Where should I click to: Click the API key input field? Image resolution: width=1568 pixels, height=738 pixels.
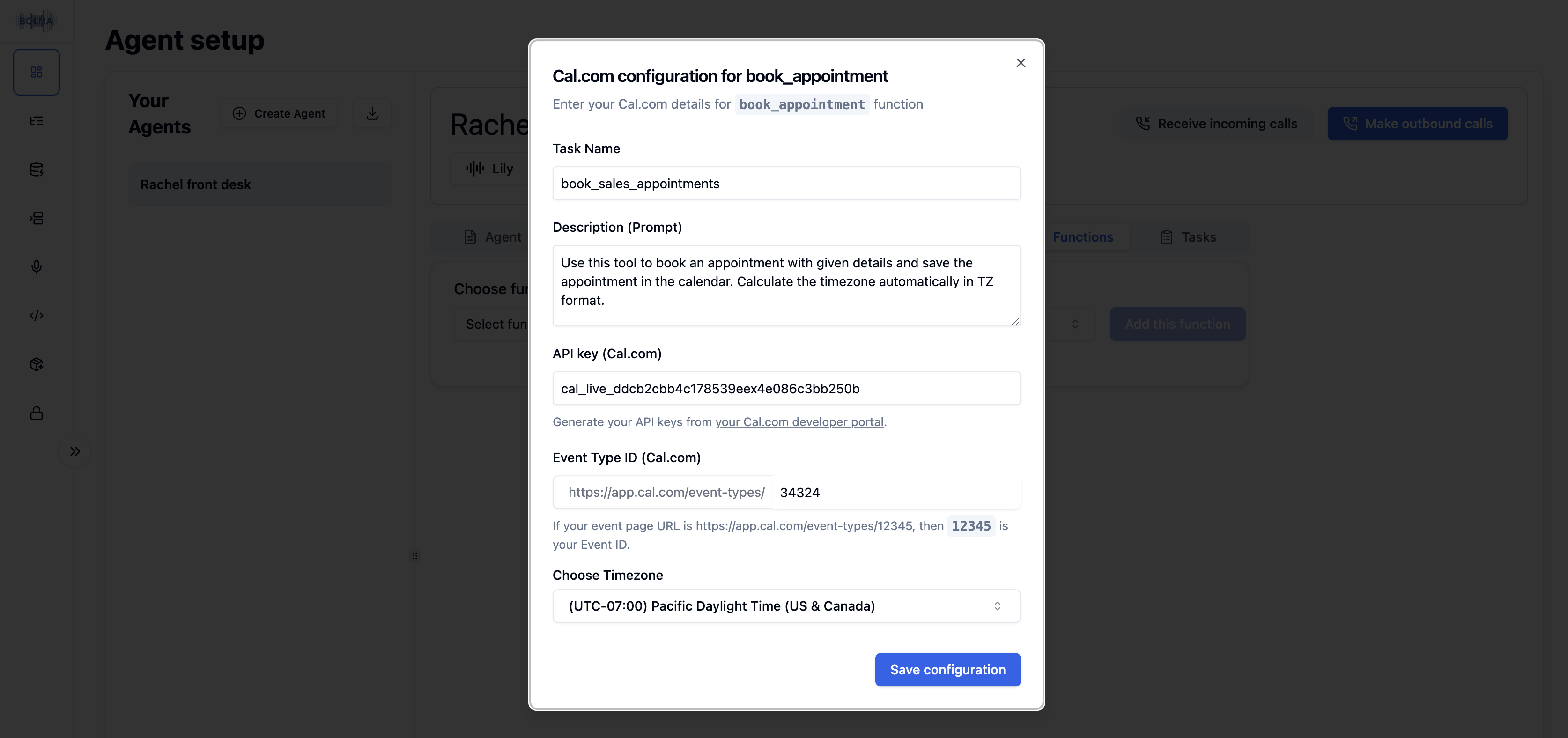(786, 388)
